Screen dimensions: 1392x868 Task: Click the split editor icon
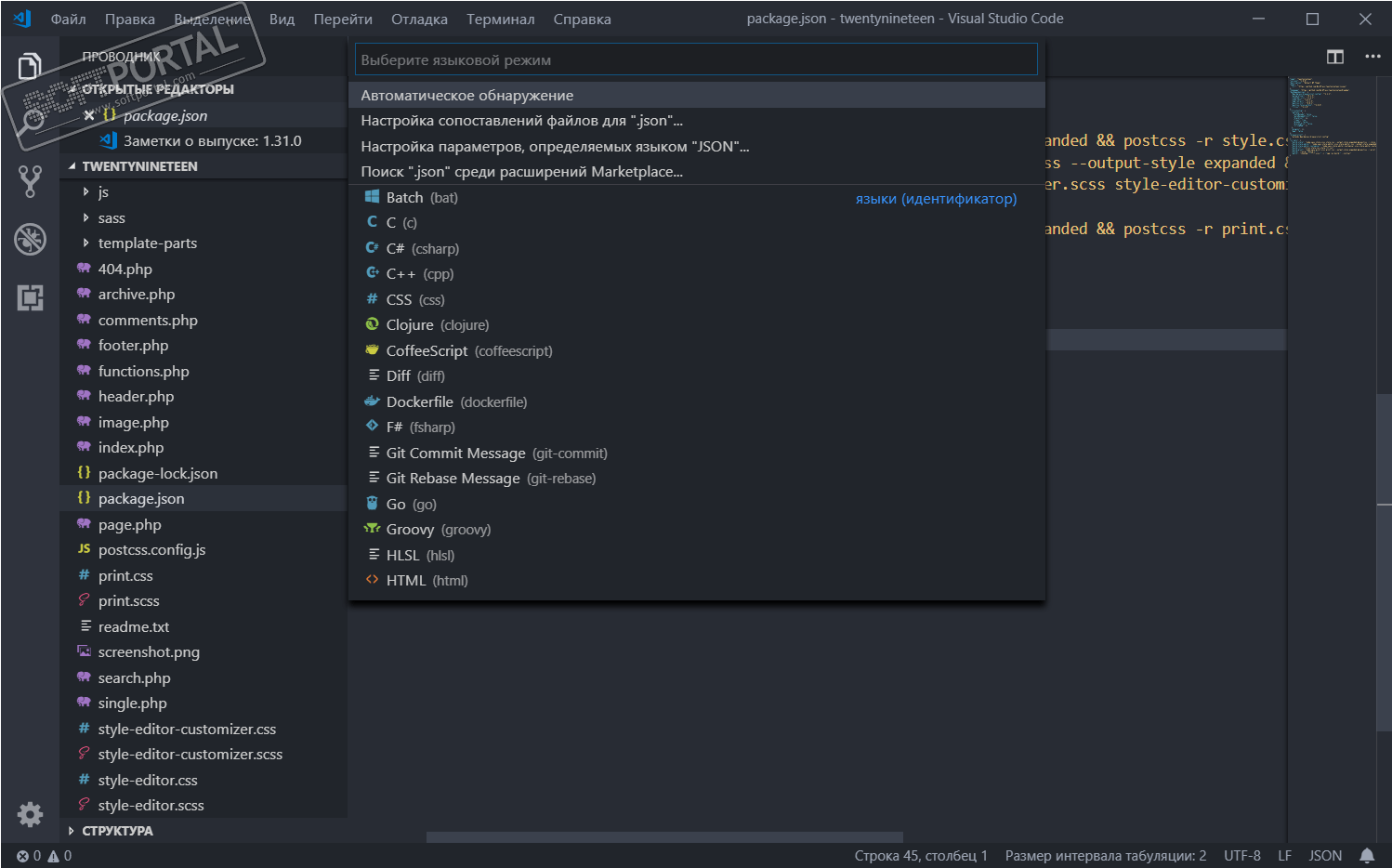click(x=1334, y=57)
